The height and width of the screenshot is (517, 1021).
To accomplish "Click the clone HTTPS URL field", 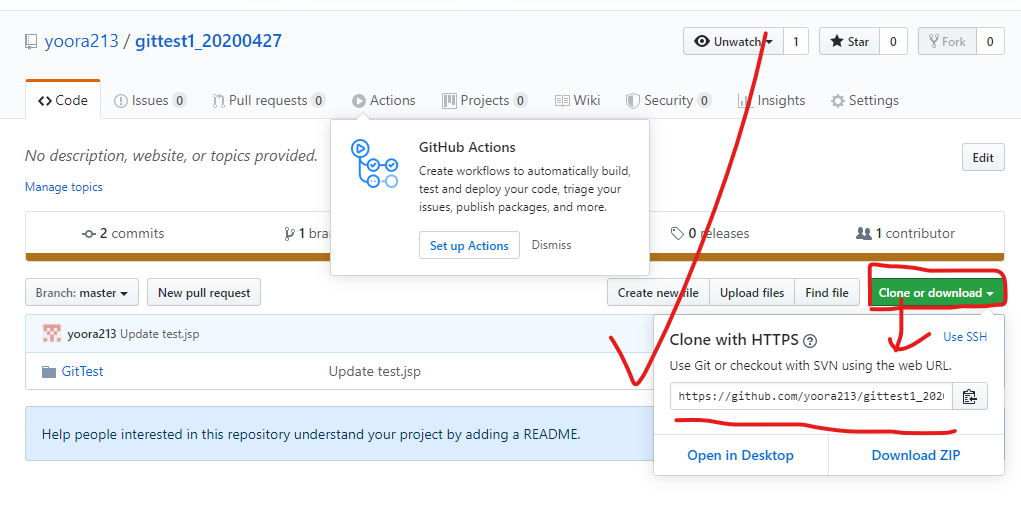I will (x=811, y=396).
